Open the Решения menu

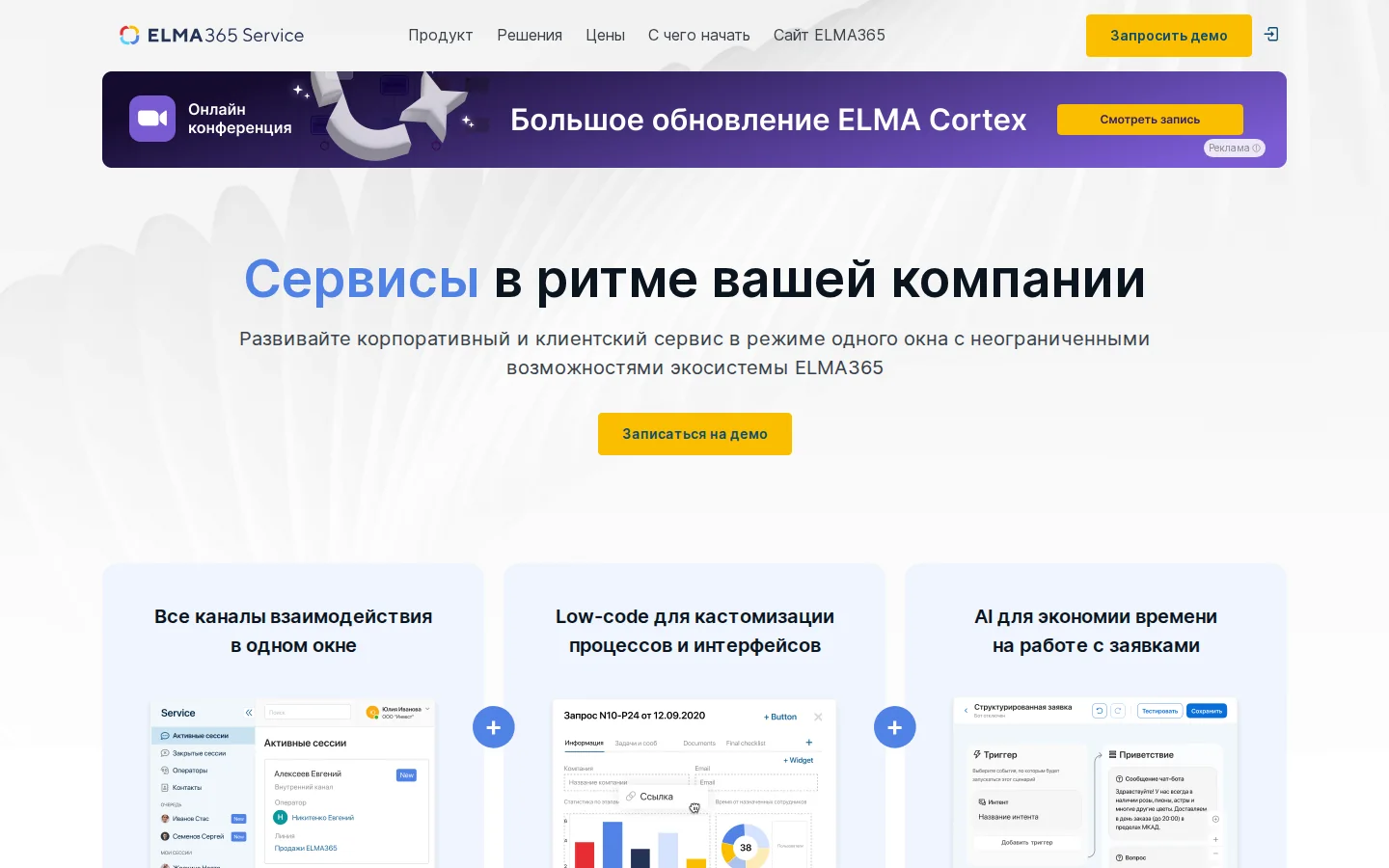(x=530, y=35)
